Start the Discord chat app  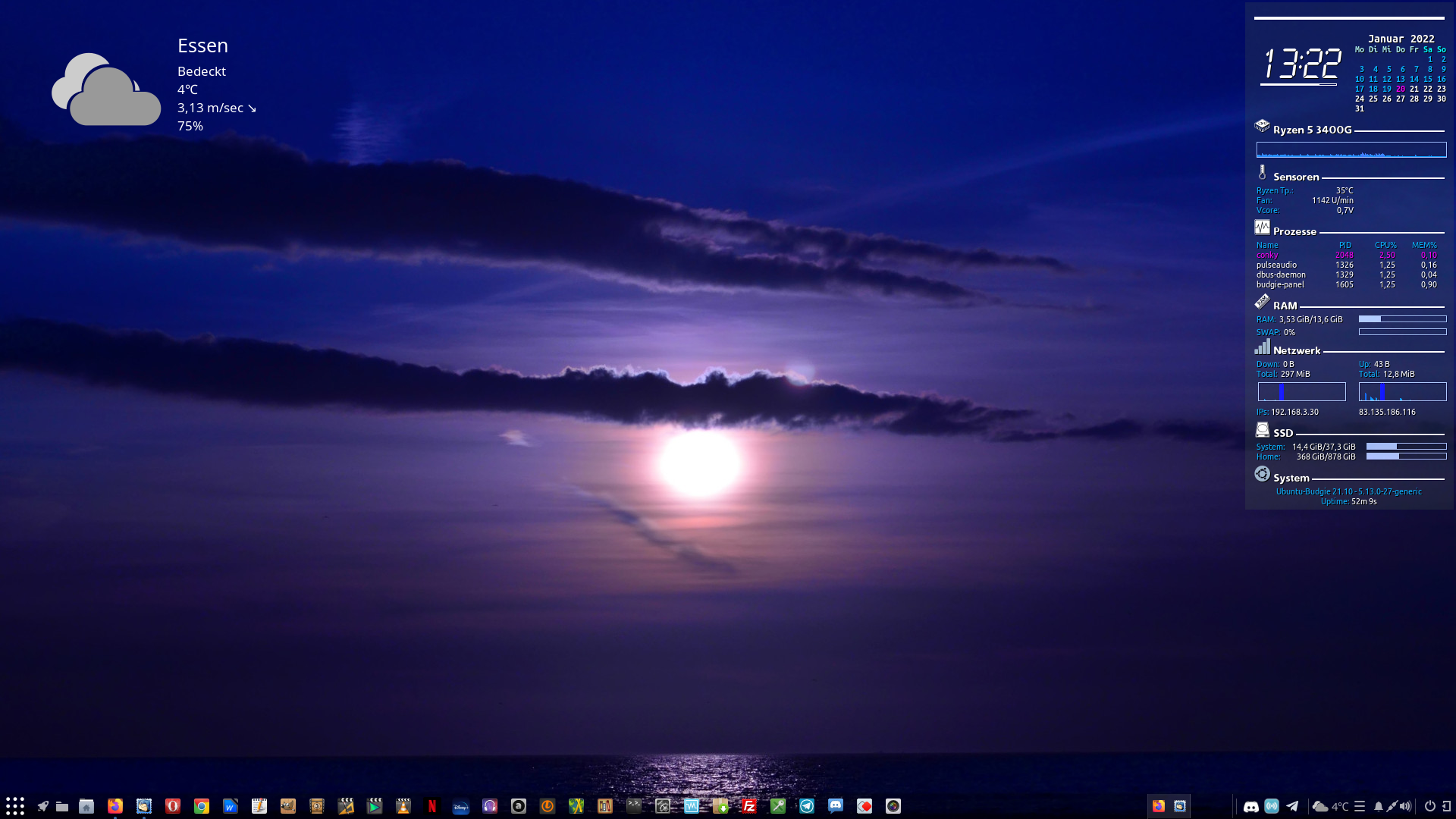click(x=836, y=807)
